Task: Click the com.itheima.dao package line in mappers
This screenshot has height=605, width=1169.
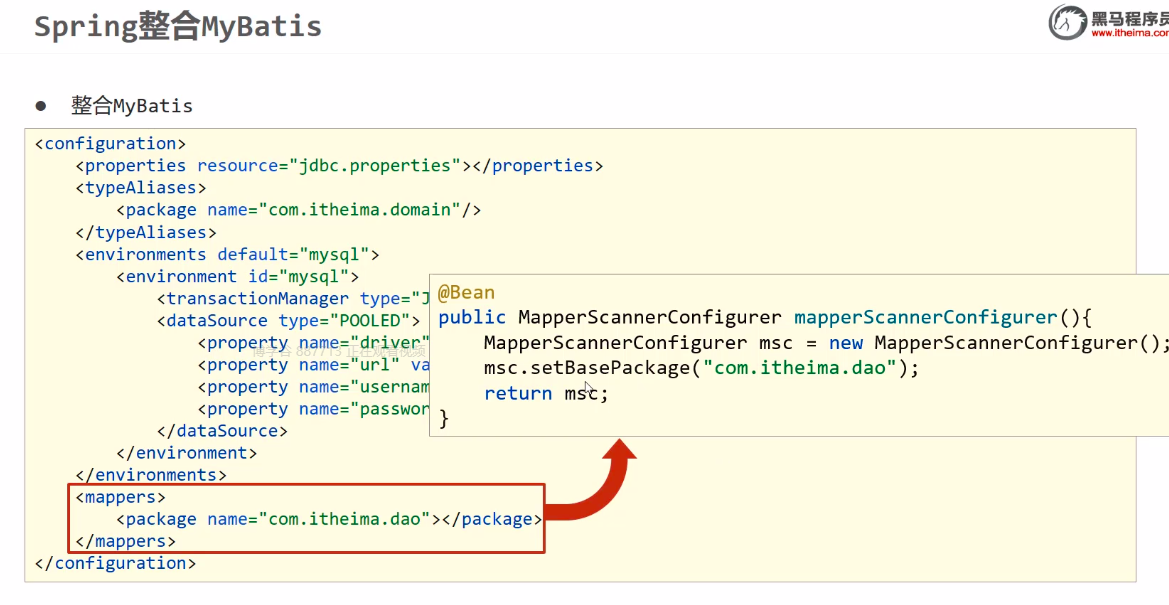Action: pyautogui.click(x=329, y=519)
